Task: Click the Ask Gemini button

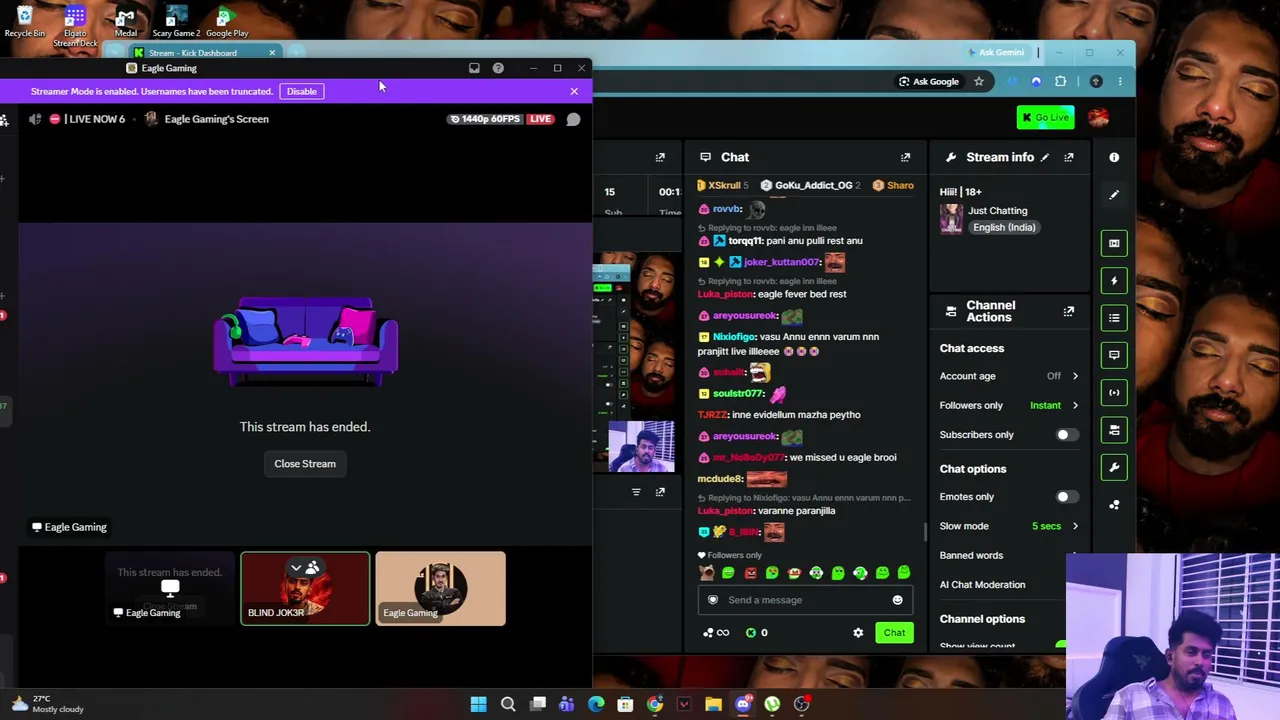Action: point(995,53)
